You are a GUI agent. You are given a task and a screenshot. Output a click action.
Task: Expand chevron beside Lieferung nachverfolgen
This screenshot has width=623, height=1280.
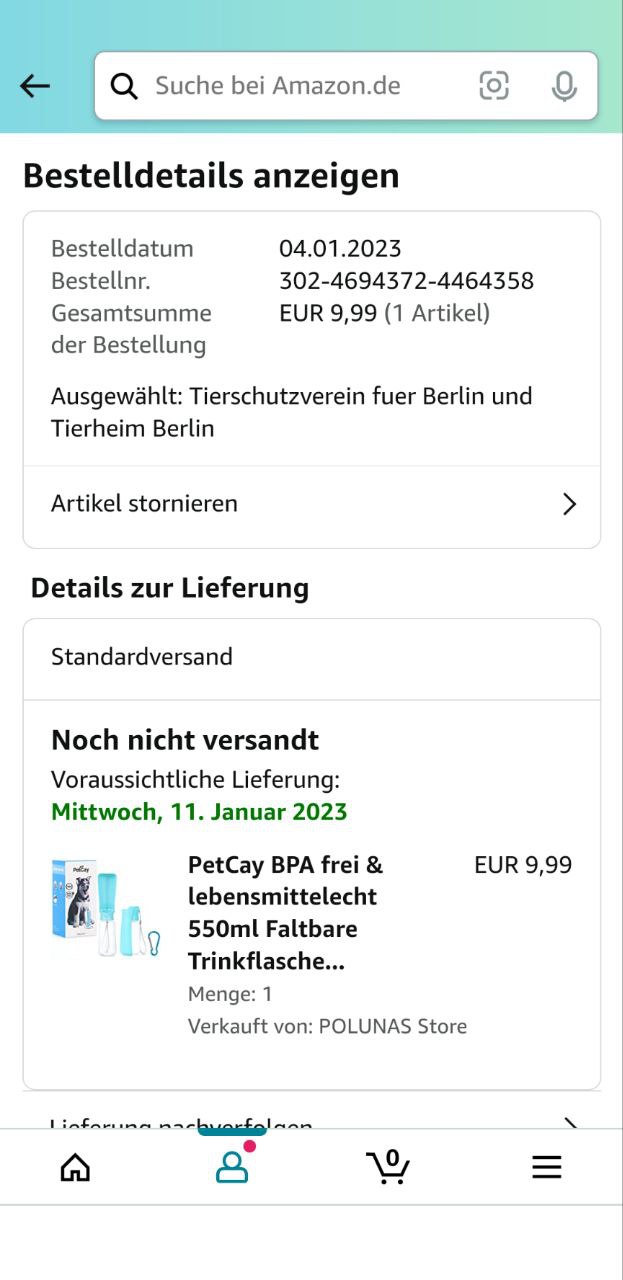pyautogui.click(x=569, y=1123)
